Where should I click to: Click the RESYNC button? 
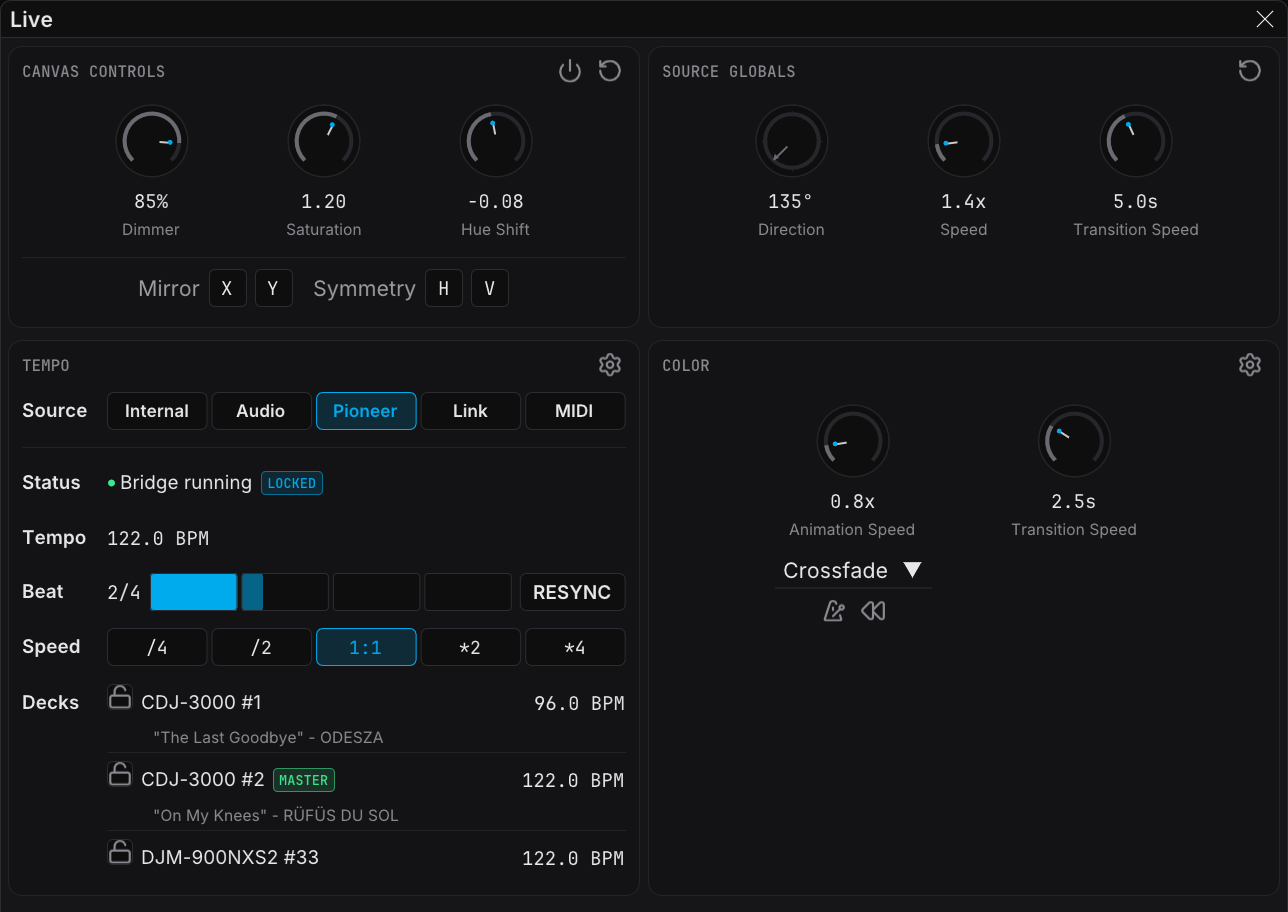[572, 592]
